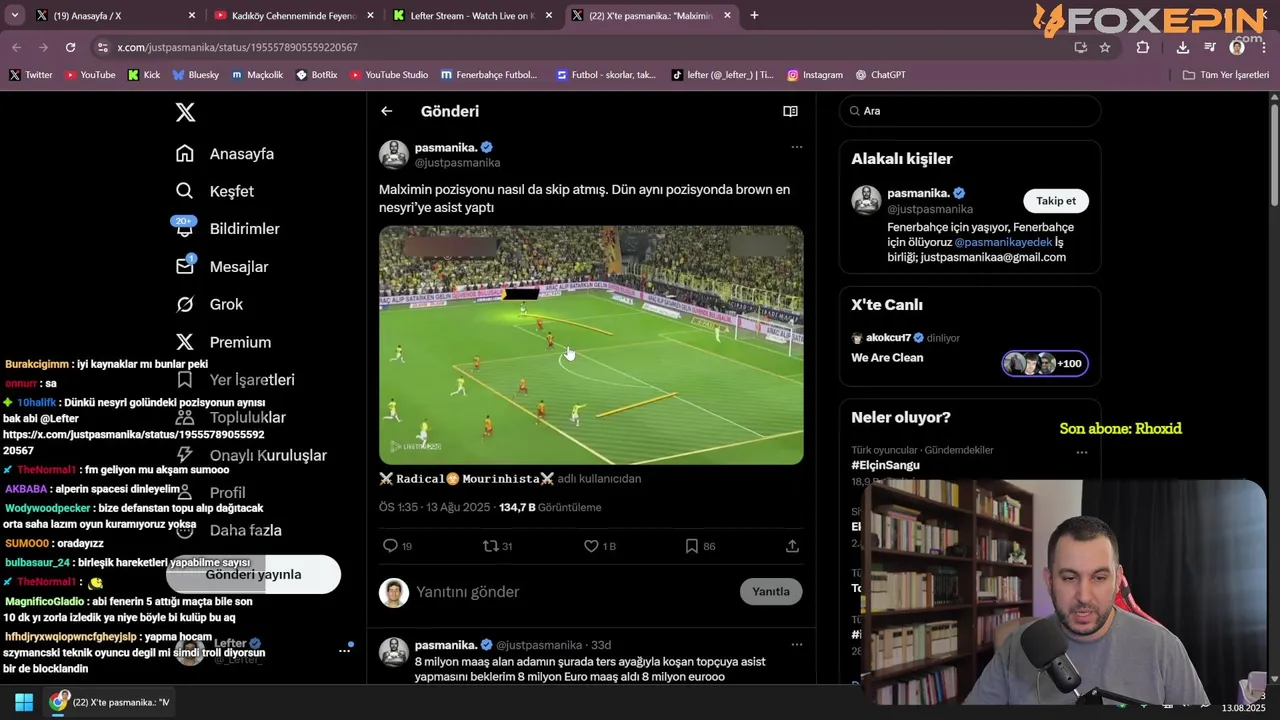This screenshot has height=720, width=1280.
Task: Open more options for #ElçinSangu trend
Action: (1081, 452)
